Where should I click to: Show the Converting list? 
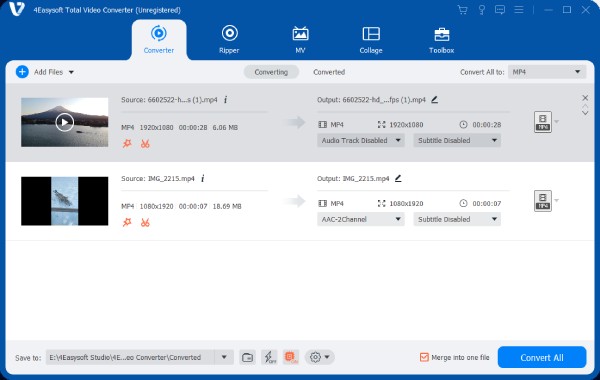(x=271, y=72)
